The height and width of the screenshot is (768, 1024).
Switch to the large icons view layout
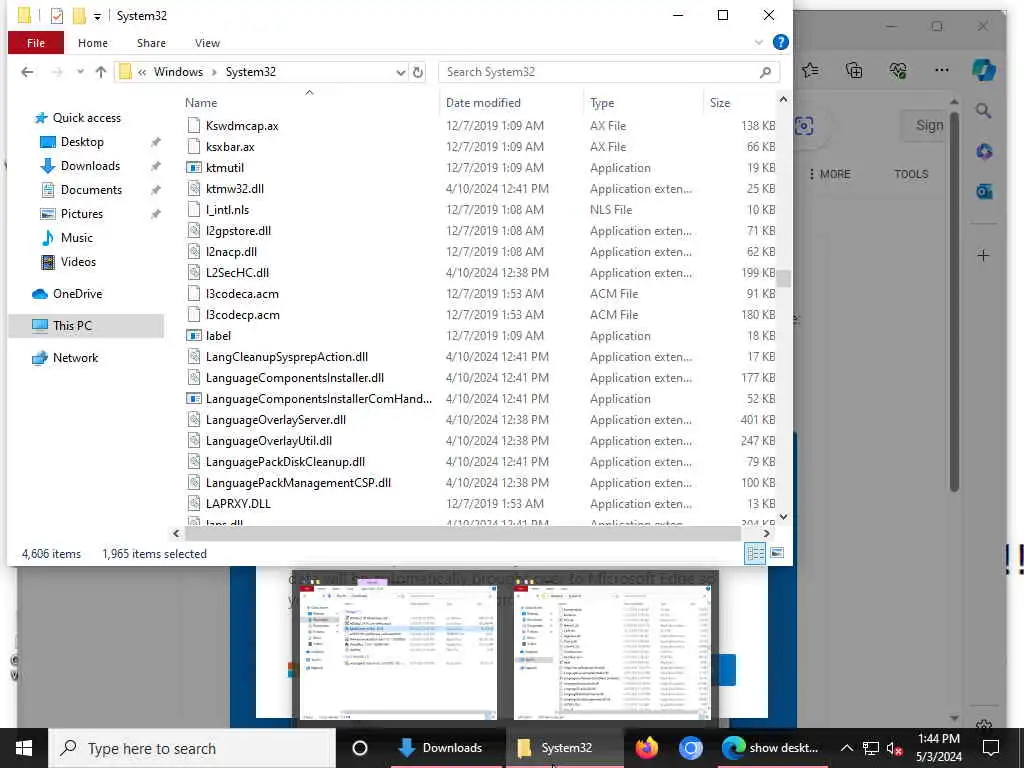coord(777,553)
